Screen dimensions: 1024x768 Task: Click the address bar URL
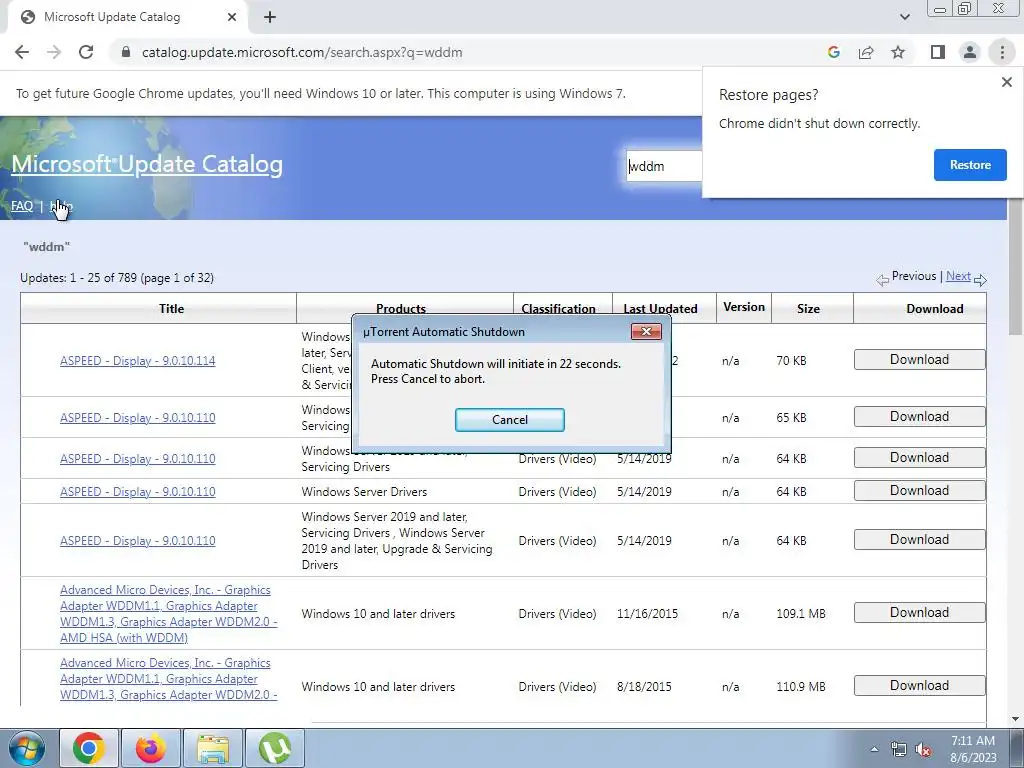[302, 52]
